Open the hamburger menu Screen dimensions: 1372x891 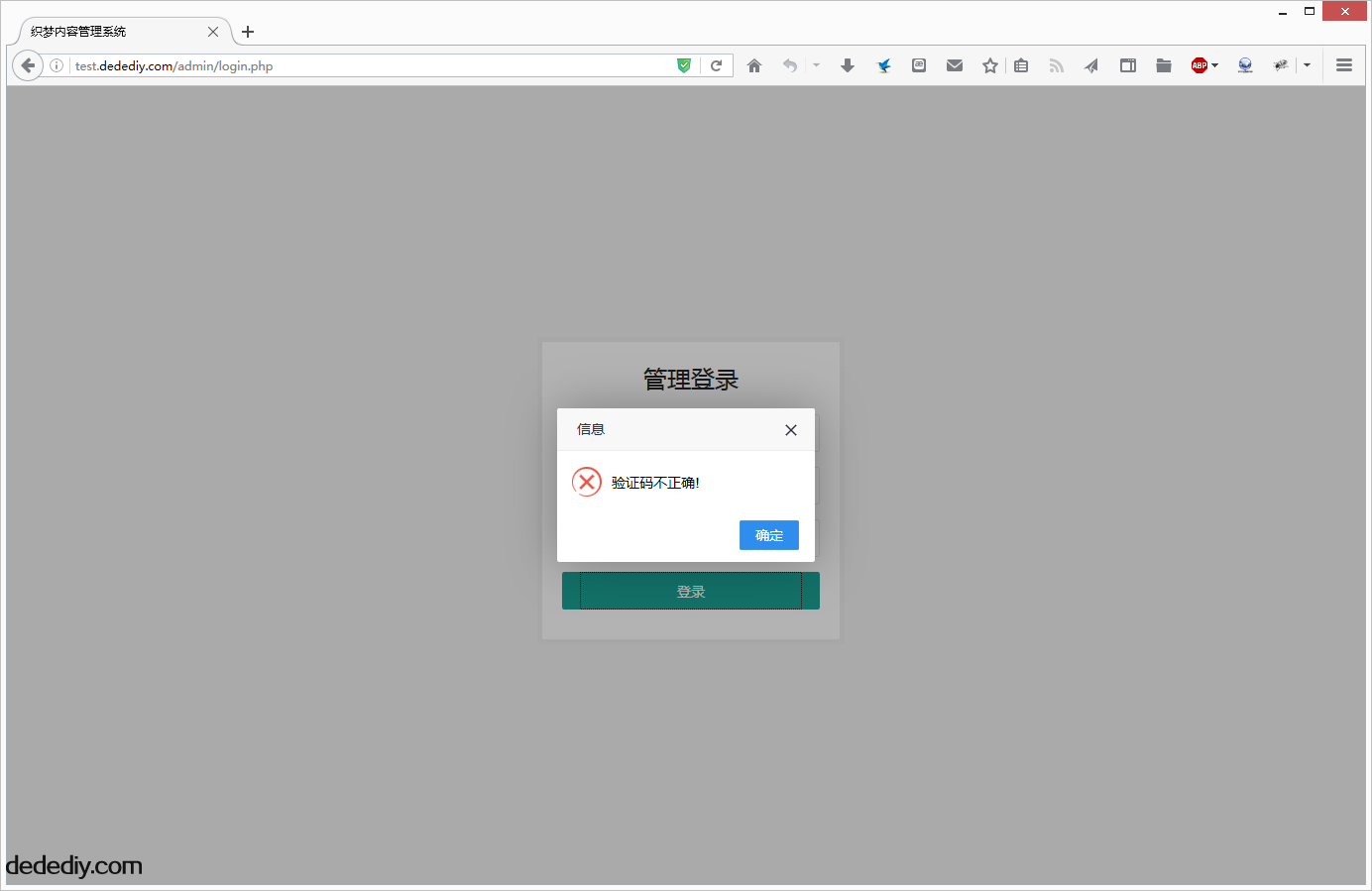(x=1344, y=65)
